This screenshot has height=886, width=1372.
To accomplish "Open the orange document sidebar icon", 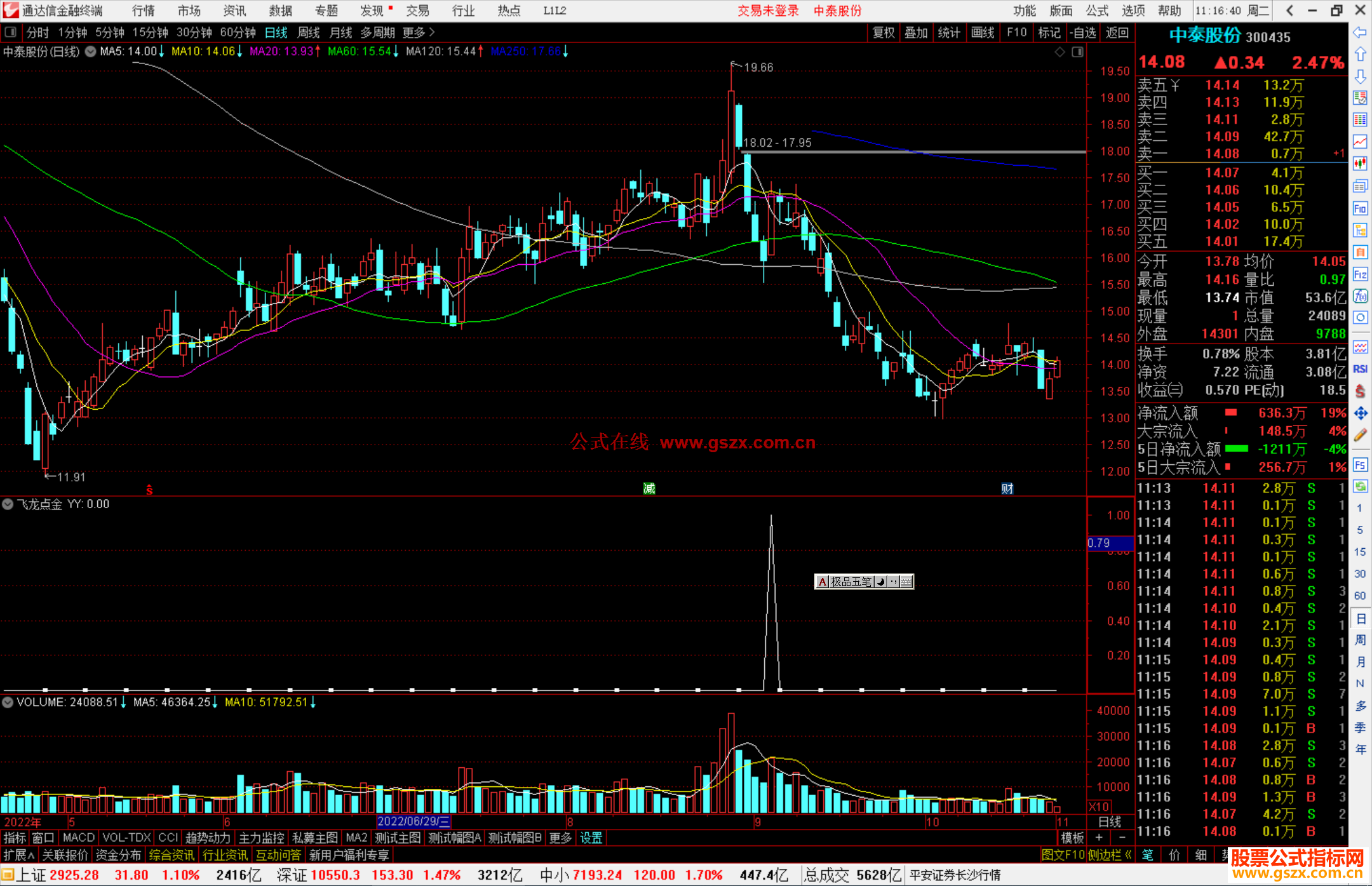I will (1360, 252).
